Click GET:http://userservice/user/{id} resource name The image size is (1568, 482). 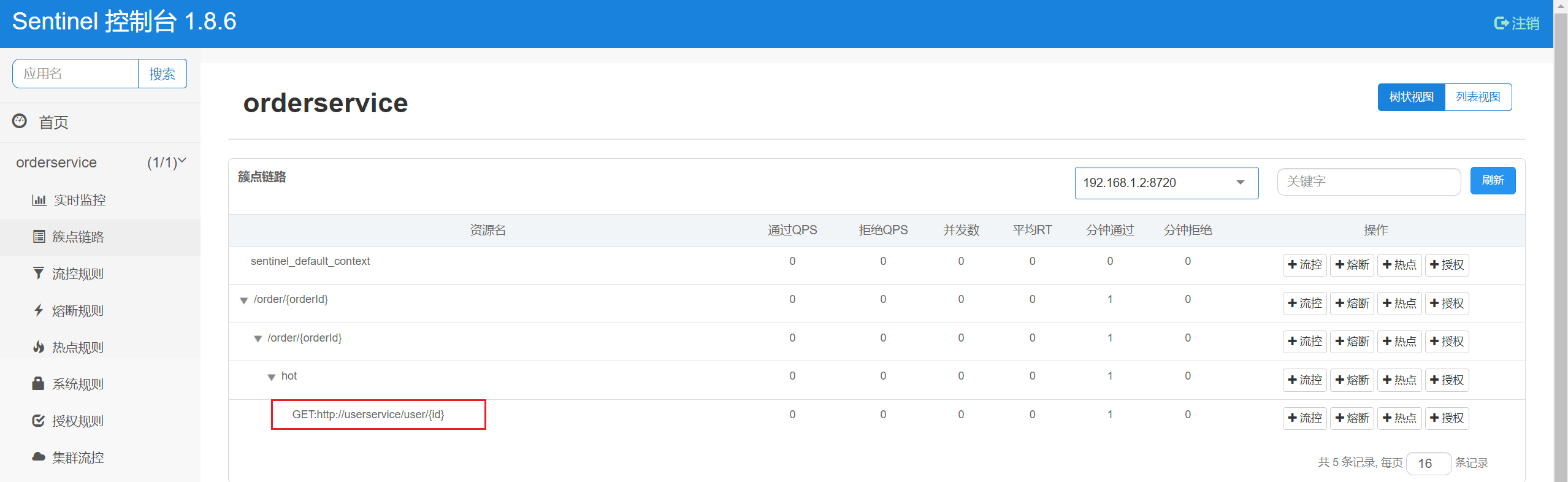368,415
